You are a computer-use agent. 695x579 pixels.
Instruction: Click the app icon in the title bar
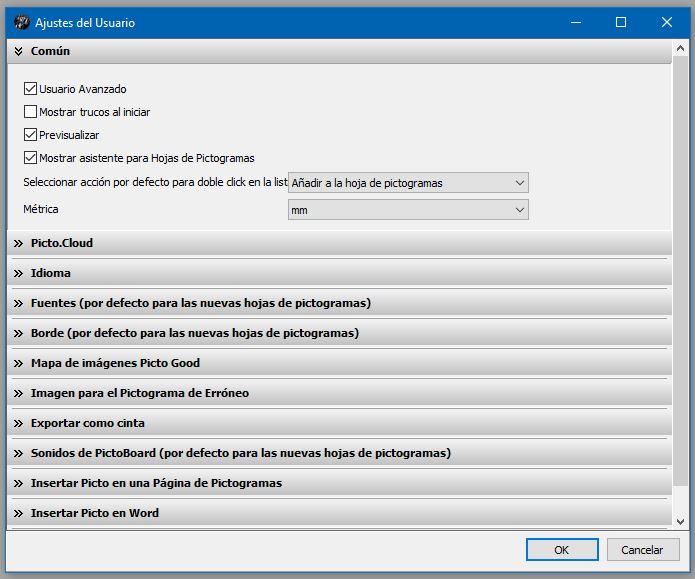tap(21, 22)
